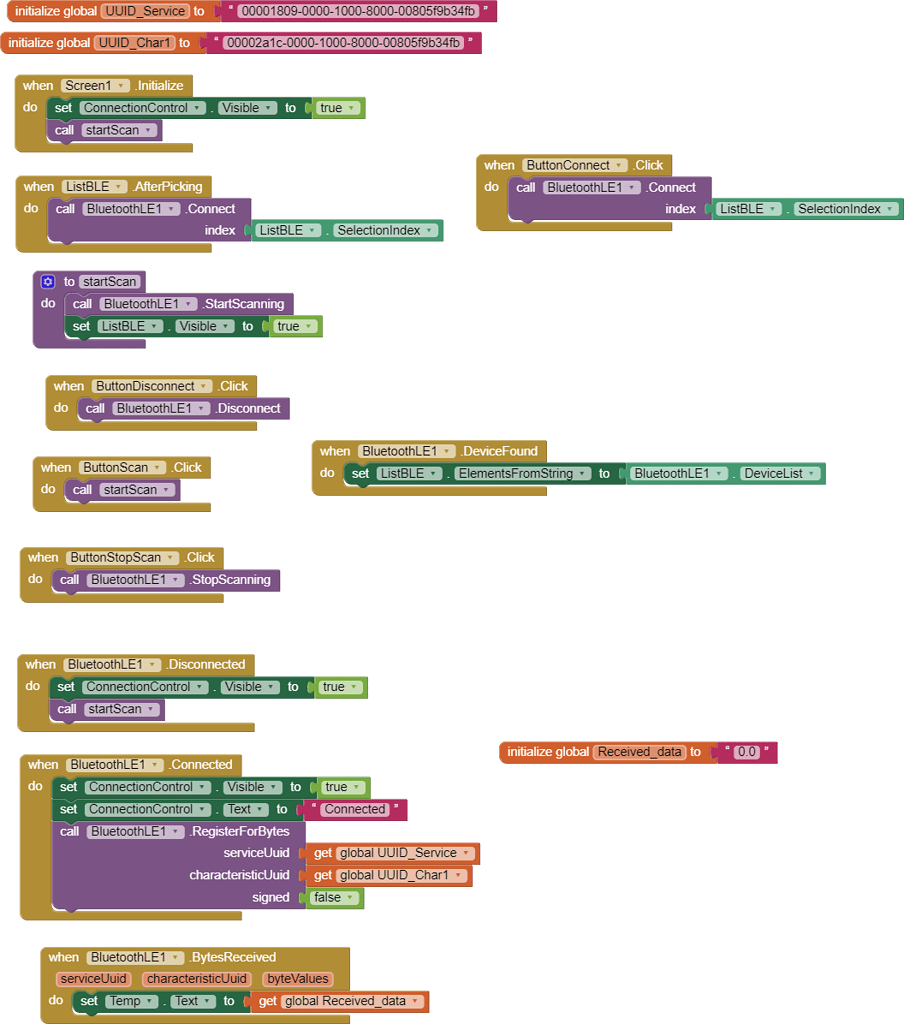Open the false dropdown on the signed socket
The height and width of the screenshot is (1024, 904).
351,897
